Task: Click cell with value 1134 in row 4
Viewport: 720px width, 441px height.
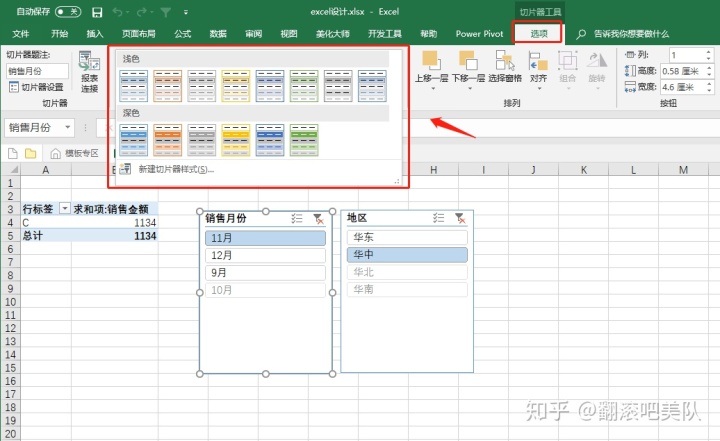Action: (115, 223)
